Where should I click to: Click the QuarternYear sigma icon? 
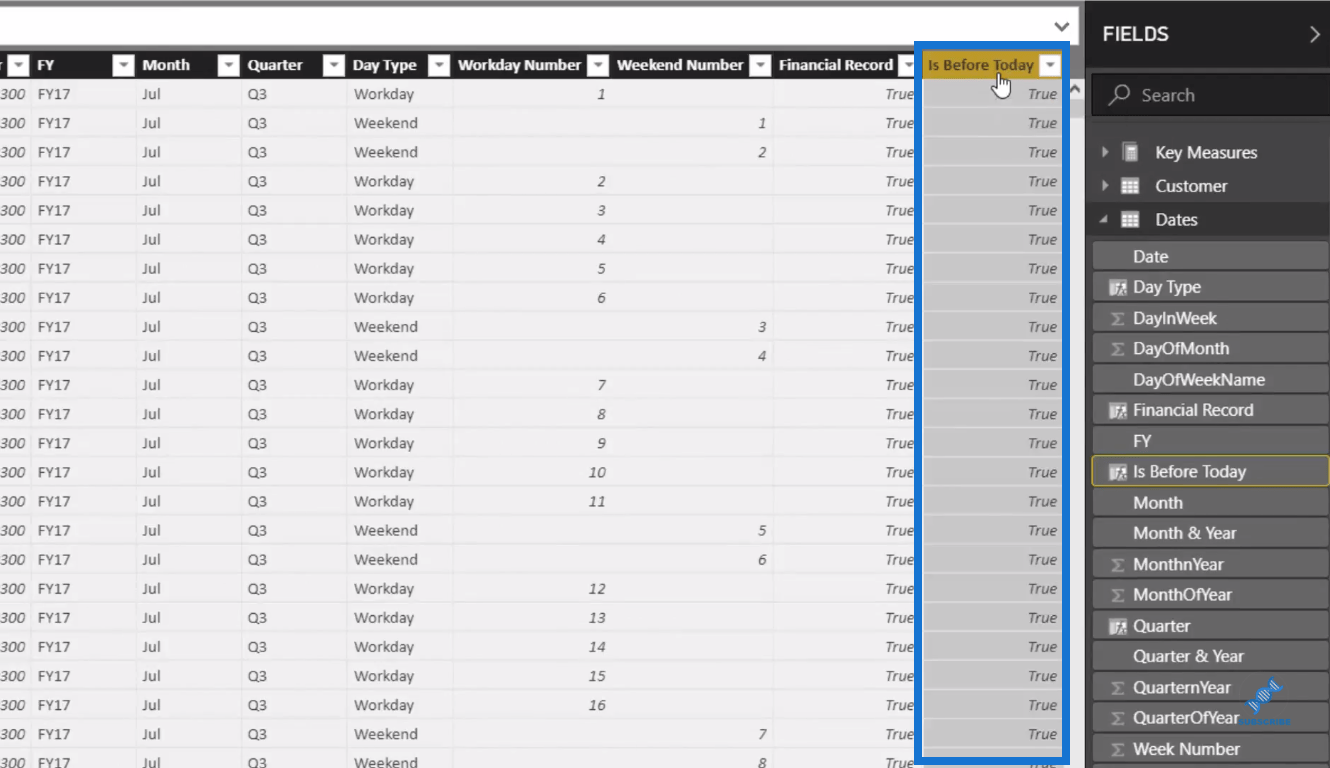tap(1118, 688)
